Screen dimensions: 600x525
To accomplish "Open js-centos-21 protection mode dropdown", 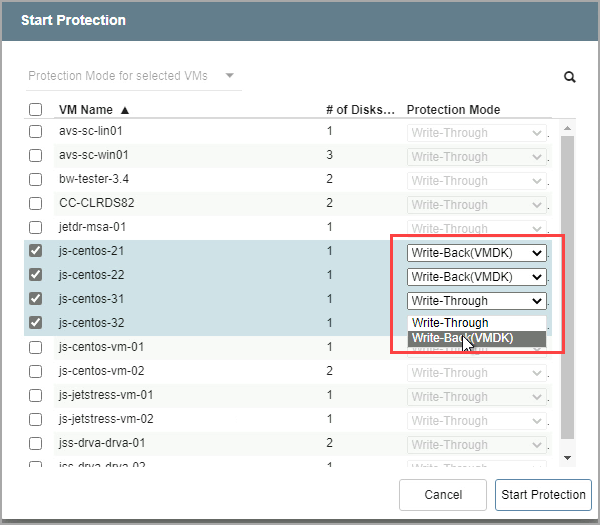I will coord(477,253).
